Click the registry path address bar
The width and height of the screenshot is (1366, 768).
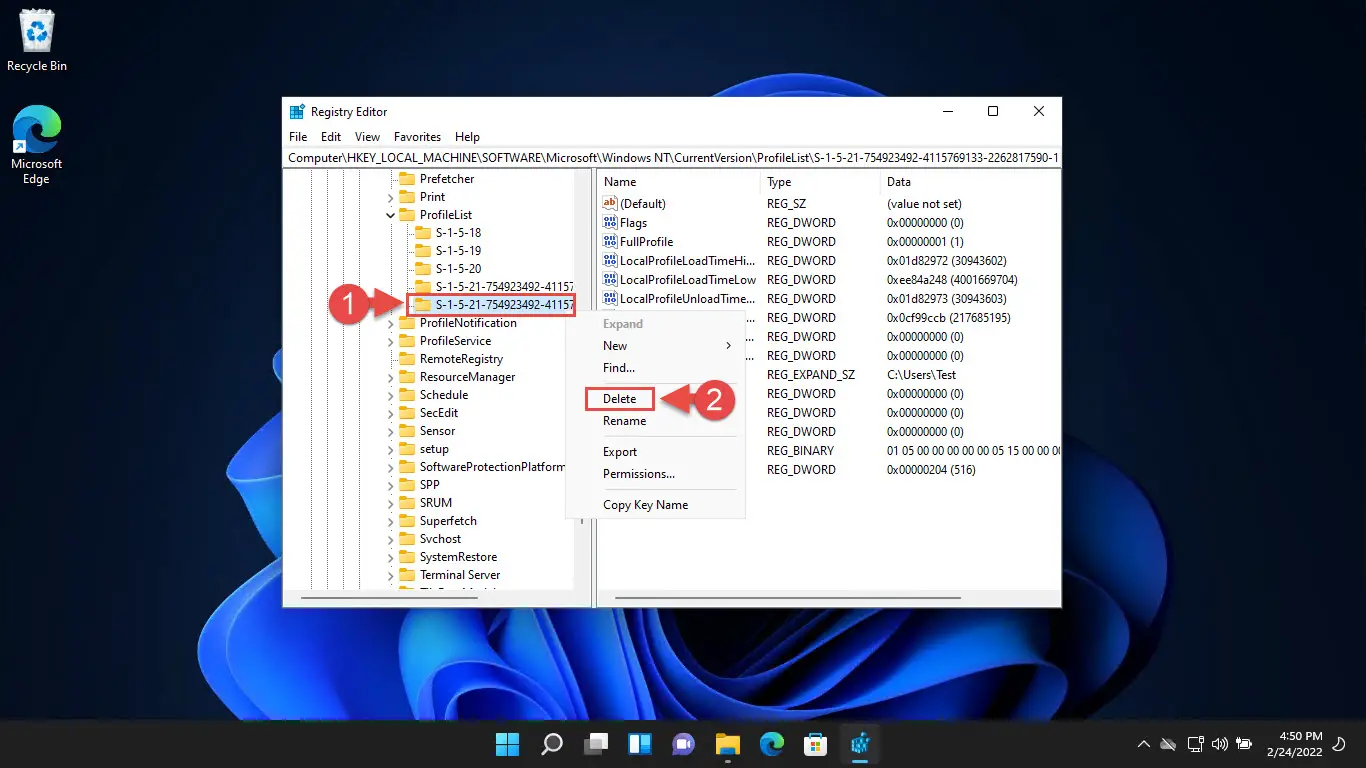(x=672, y=158)
